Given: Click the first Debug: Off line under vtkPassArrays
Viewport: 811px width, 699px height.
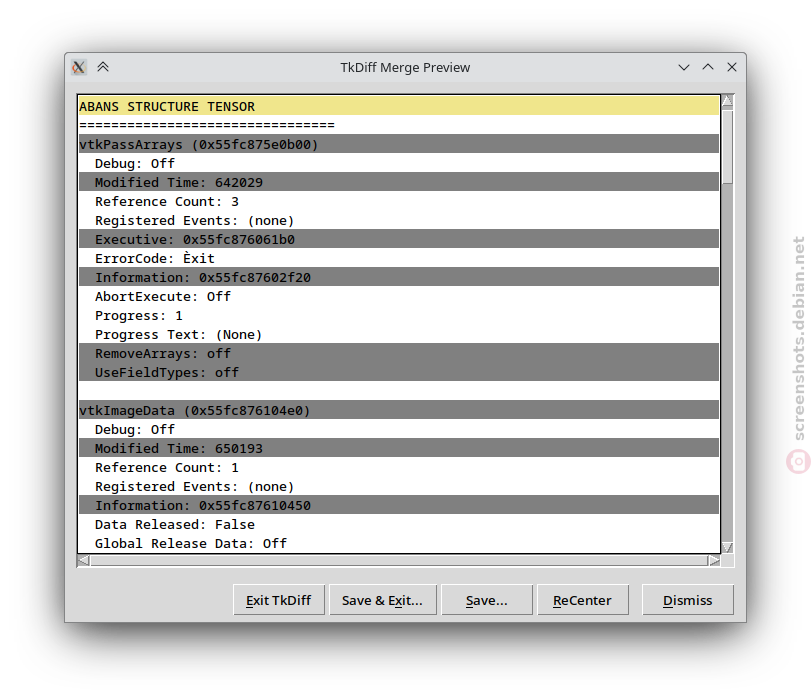Looking at the screenshot, I should pyautogui.click(x=399, y=163).
